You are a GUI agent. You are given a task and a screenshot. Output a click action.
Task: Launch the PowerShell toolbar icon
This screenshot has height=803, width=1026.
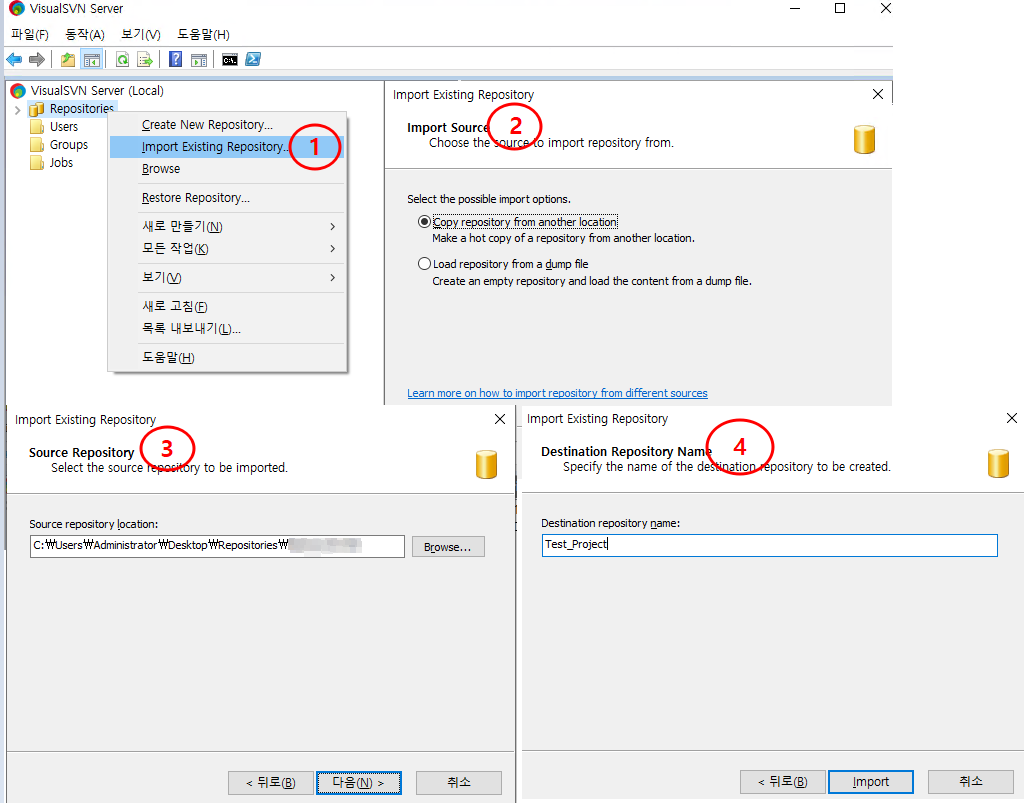click(x=253, y=60)
